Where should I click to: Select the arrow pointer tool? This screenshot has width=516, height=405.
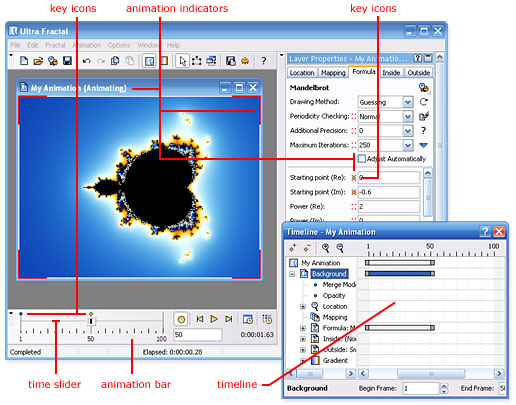coord(182,61)
